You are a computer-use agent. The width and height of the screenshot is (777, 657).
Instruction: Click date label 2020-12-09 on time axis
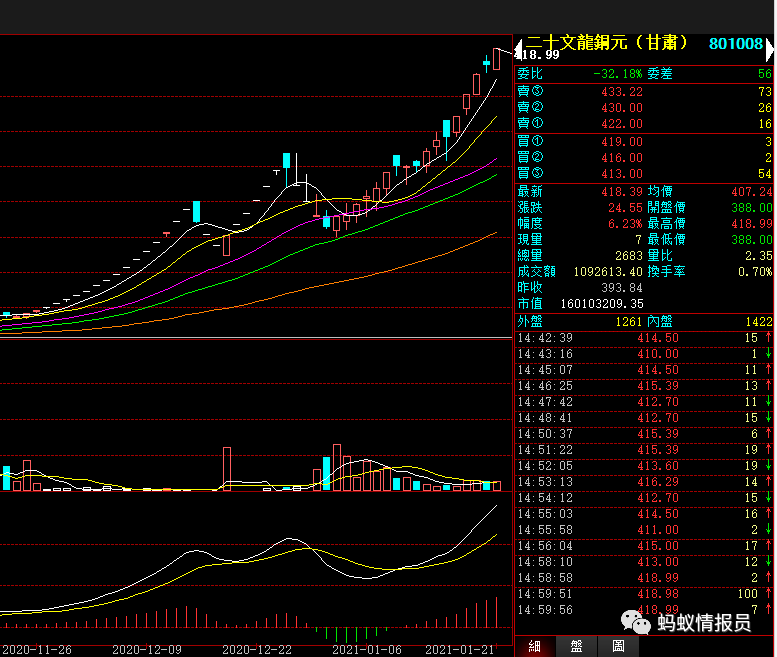[x=147, y=650]
